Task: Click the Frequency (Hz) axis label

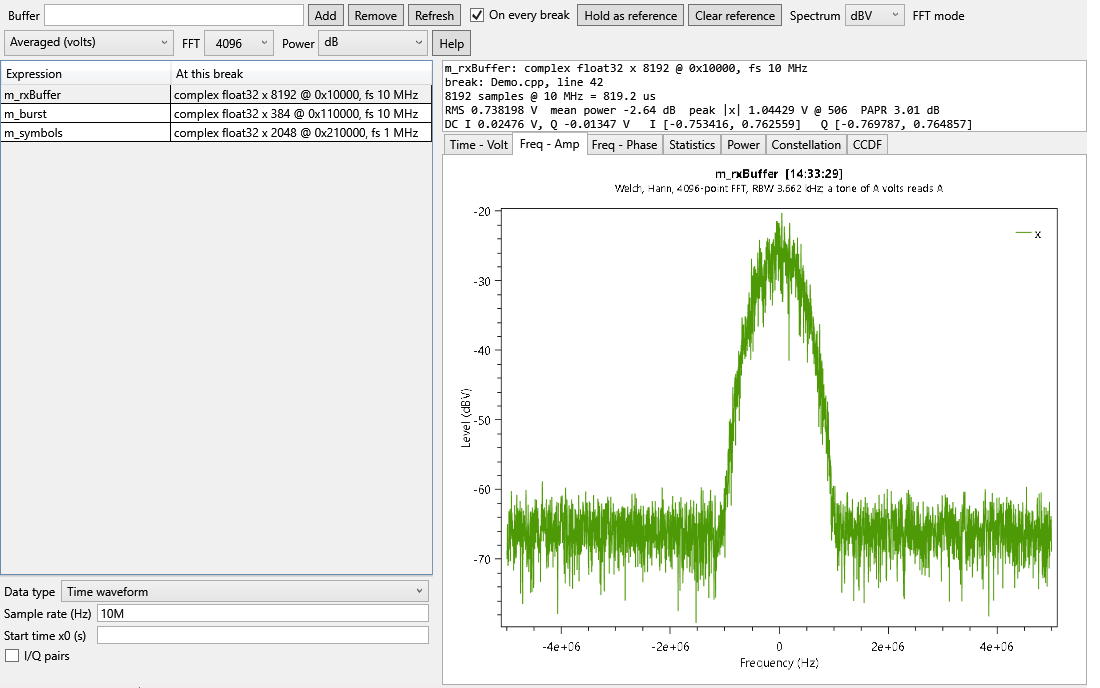Action: (779, 663)
